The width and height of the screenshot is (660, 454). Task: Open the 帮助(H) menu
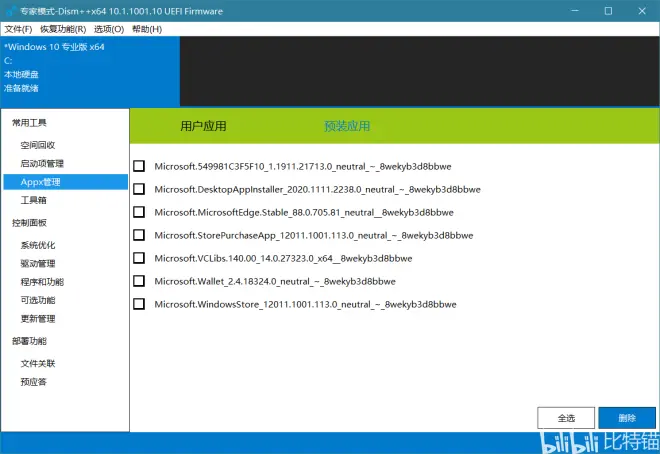point(146,29)
